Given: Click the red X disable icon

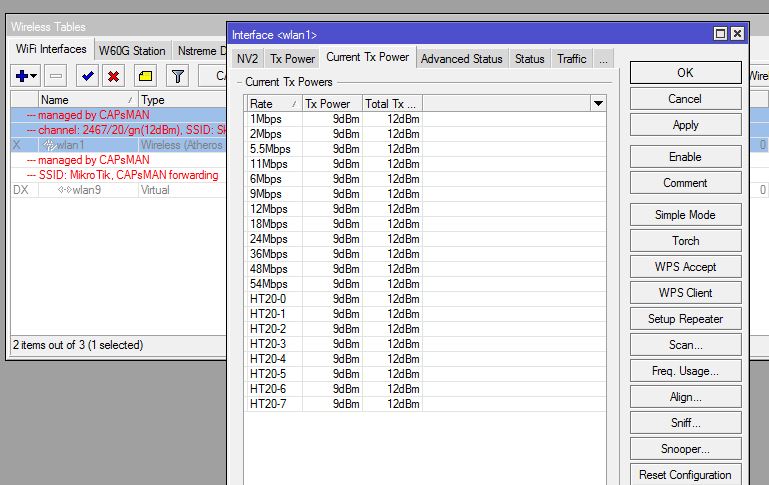Looking at the screenshot, I should (113, 76).
